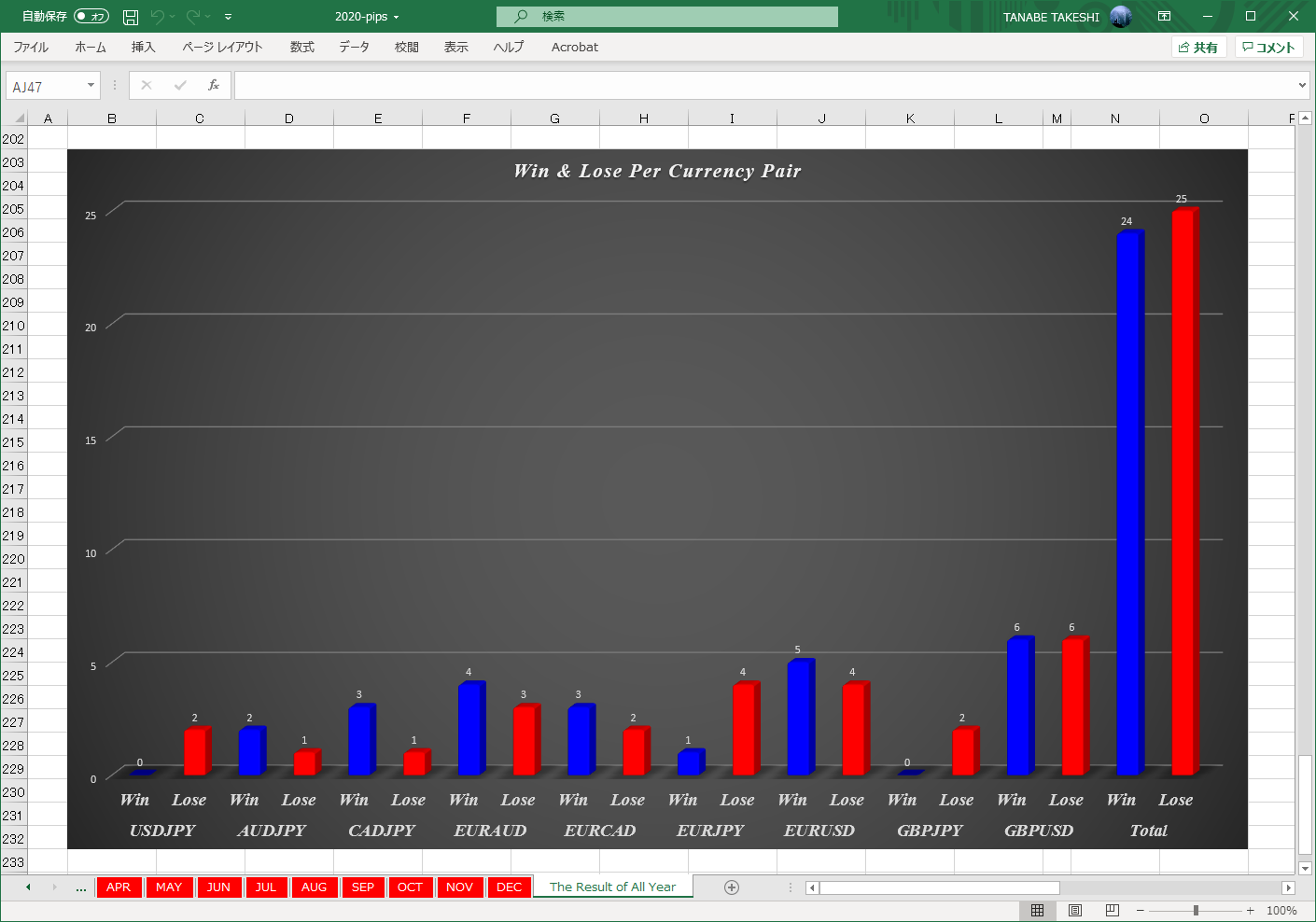Switch to Normal view icon

point(1037,910)
